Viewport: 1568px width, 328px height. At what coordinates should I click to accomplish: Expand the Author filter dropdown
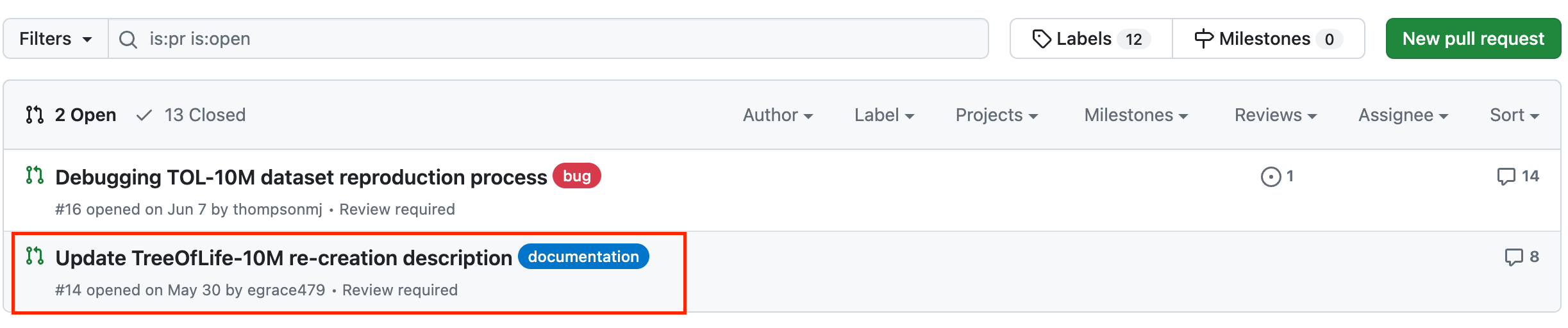778,115
